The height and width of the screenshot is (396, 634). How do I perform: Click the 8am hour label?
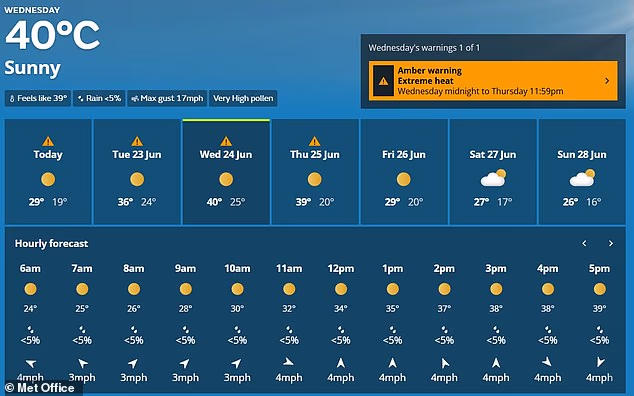(134, 269)
